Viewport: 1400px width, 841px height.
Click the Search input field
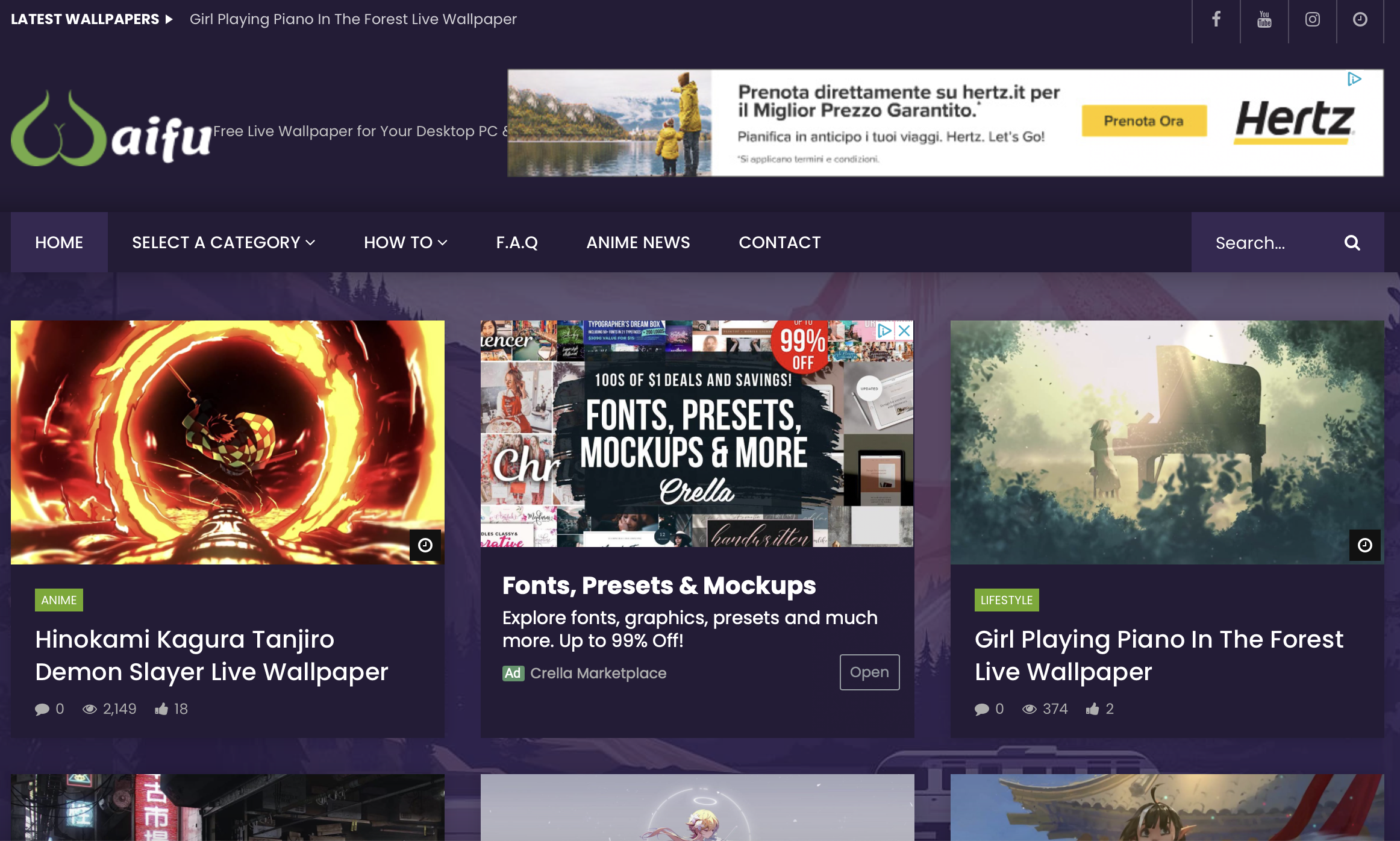[x=1271, y=243]
